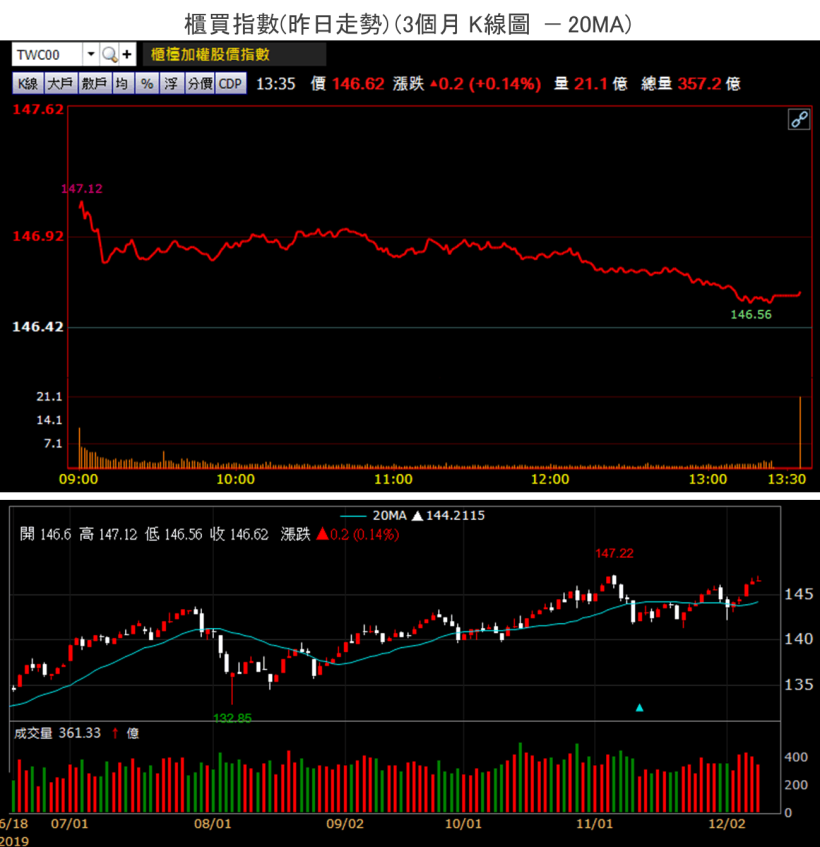Viewport: 820px width, 847px height.
Task: Click the 13:00 time axis label
Action: click(x=708, y=479)
